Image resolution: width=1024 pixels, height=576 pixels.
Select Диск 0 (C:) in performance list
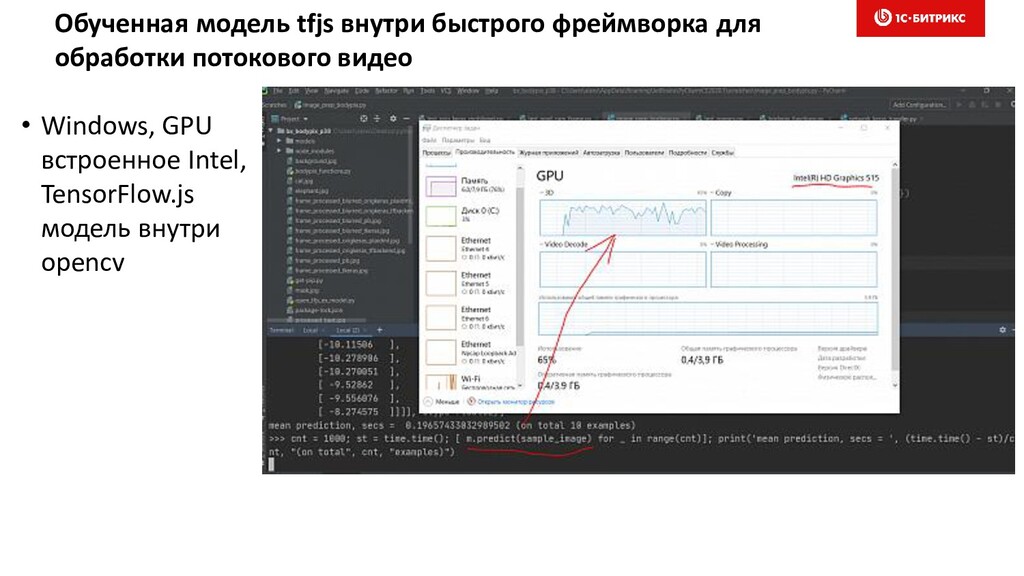tap(470, 216)
